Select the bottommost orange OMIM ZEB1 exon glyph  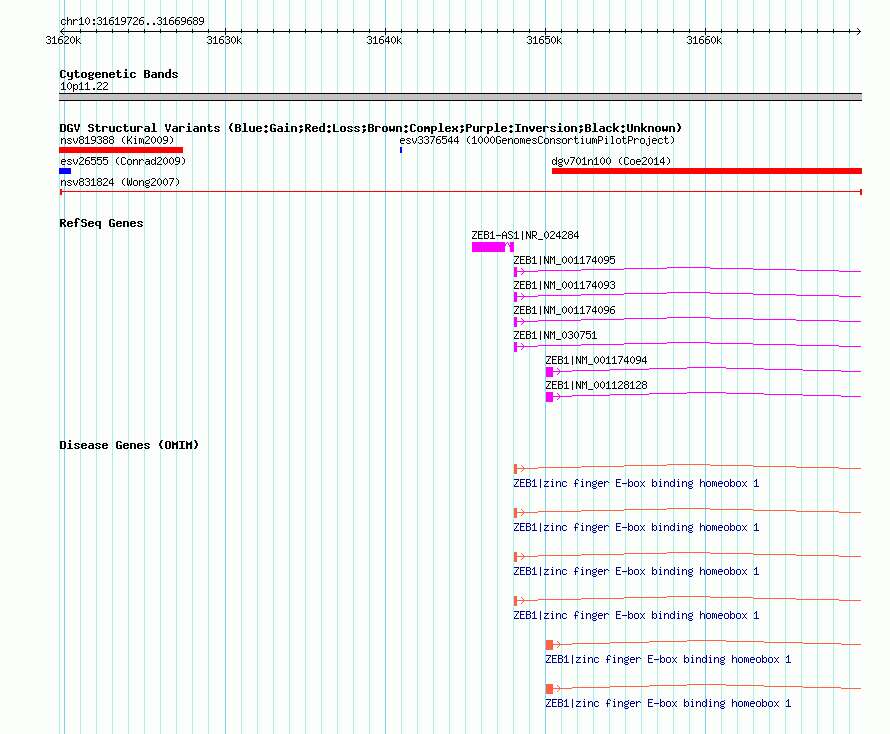549,689
